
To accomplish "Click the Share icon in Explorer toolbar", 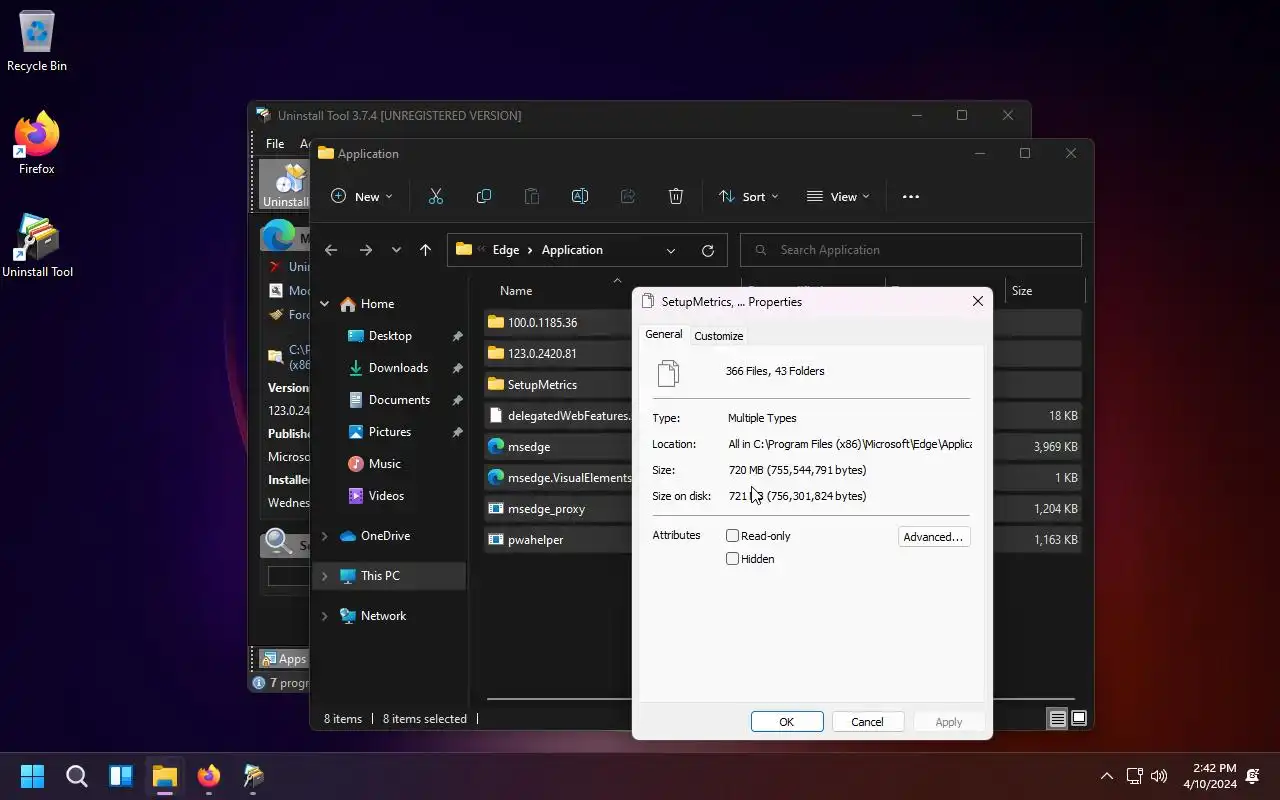I will (628, 197).
